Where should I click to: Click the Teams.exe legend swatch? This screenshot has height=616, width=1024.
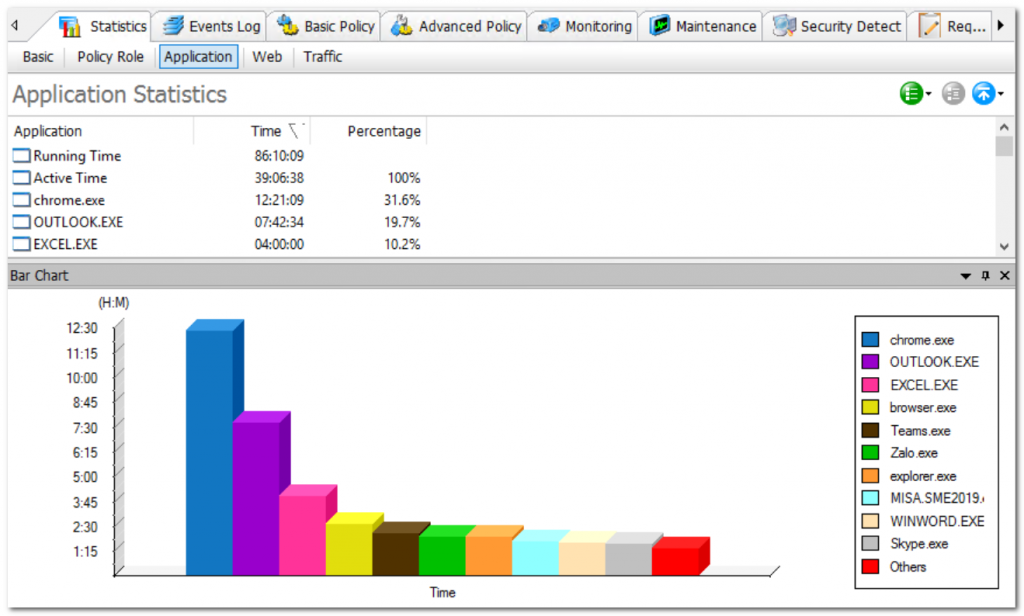(x=870, y=430)
